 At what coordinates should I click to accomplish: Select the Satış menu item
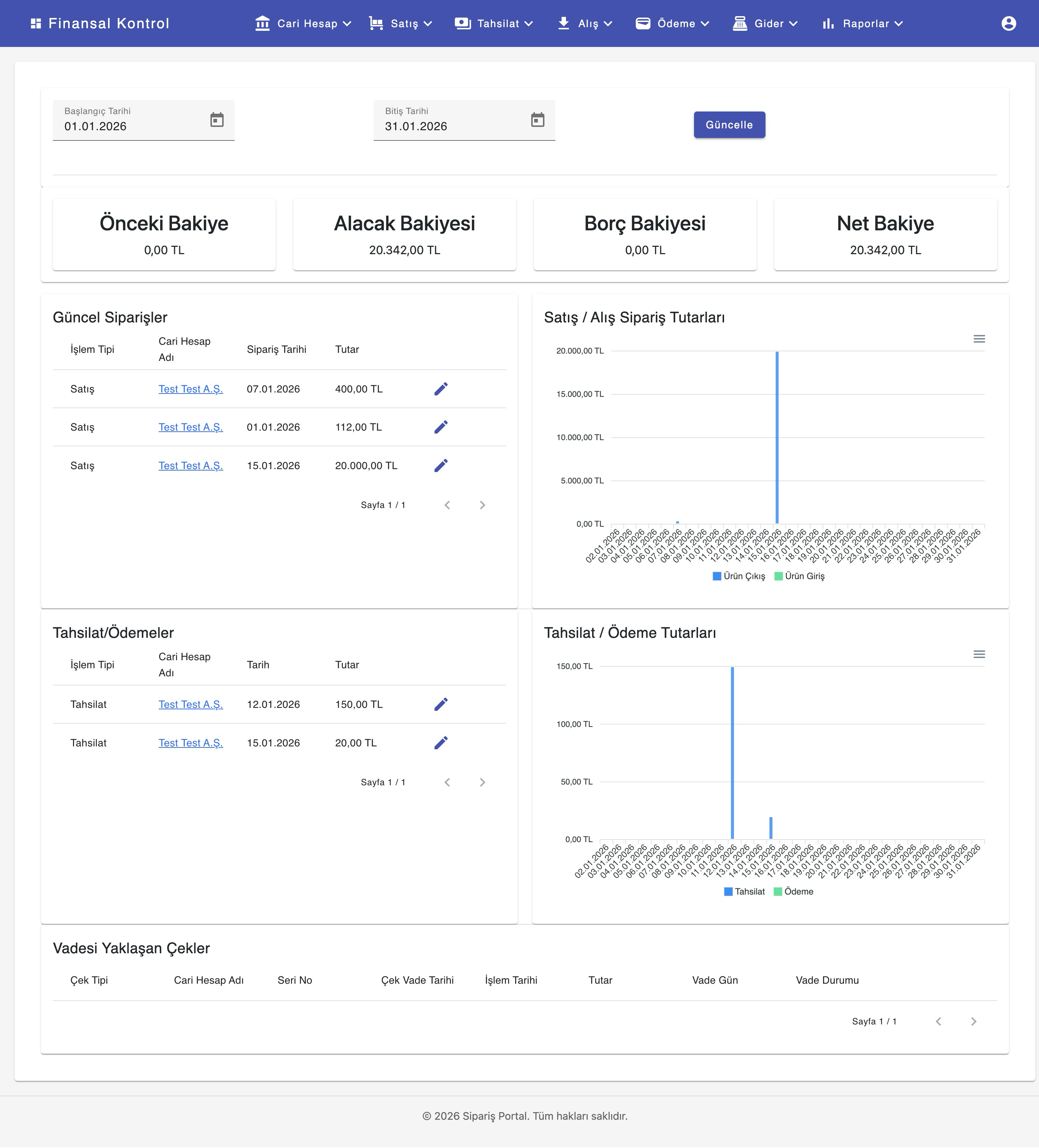pyautogui.click(x=405, y=23)
